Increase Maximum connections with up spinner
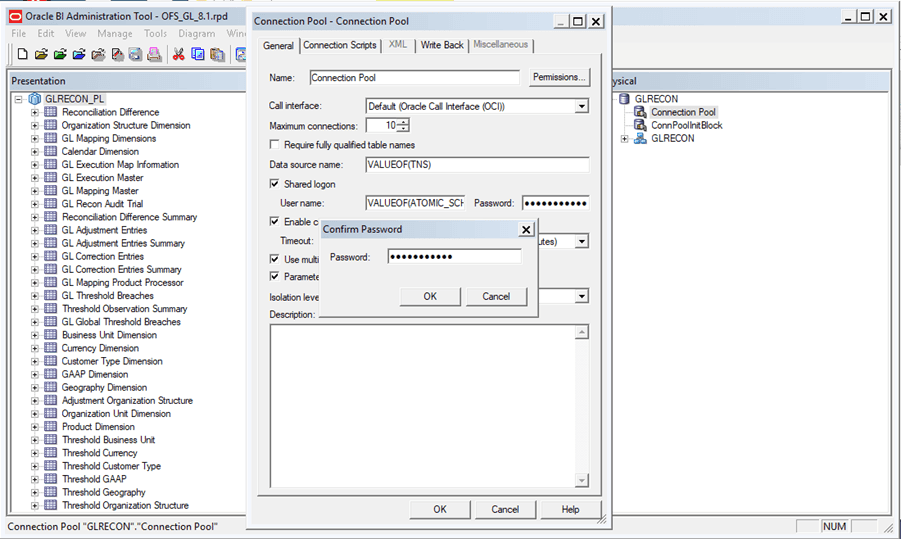 [x=404, y=122]
